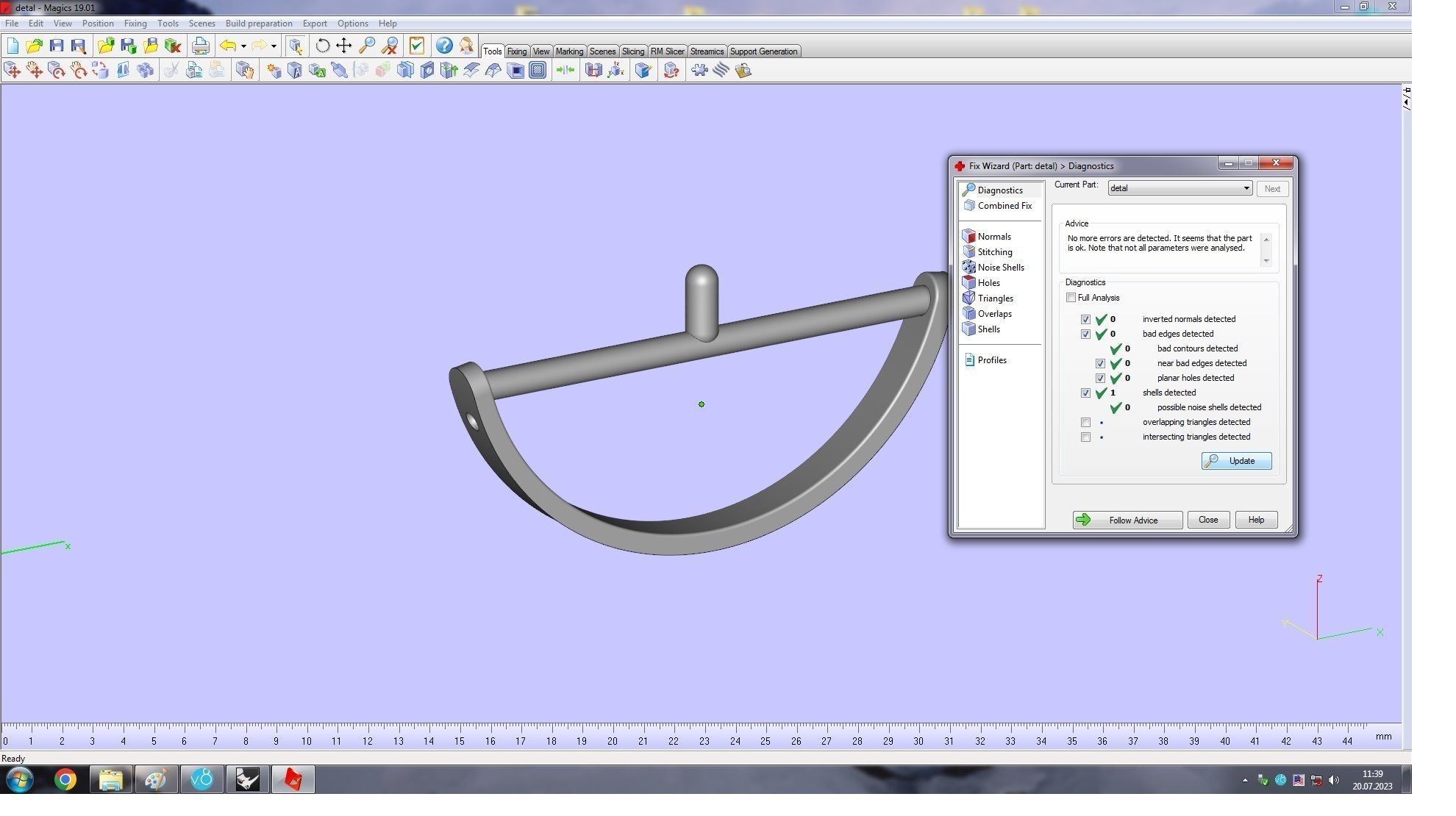Click the Zoom magnifier tool
Image resolution: width=1456 pixels, height=816 pixels.
pyautogui.click(x=366, y=46)
